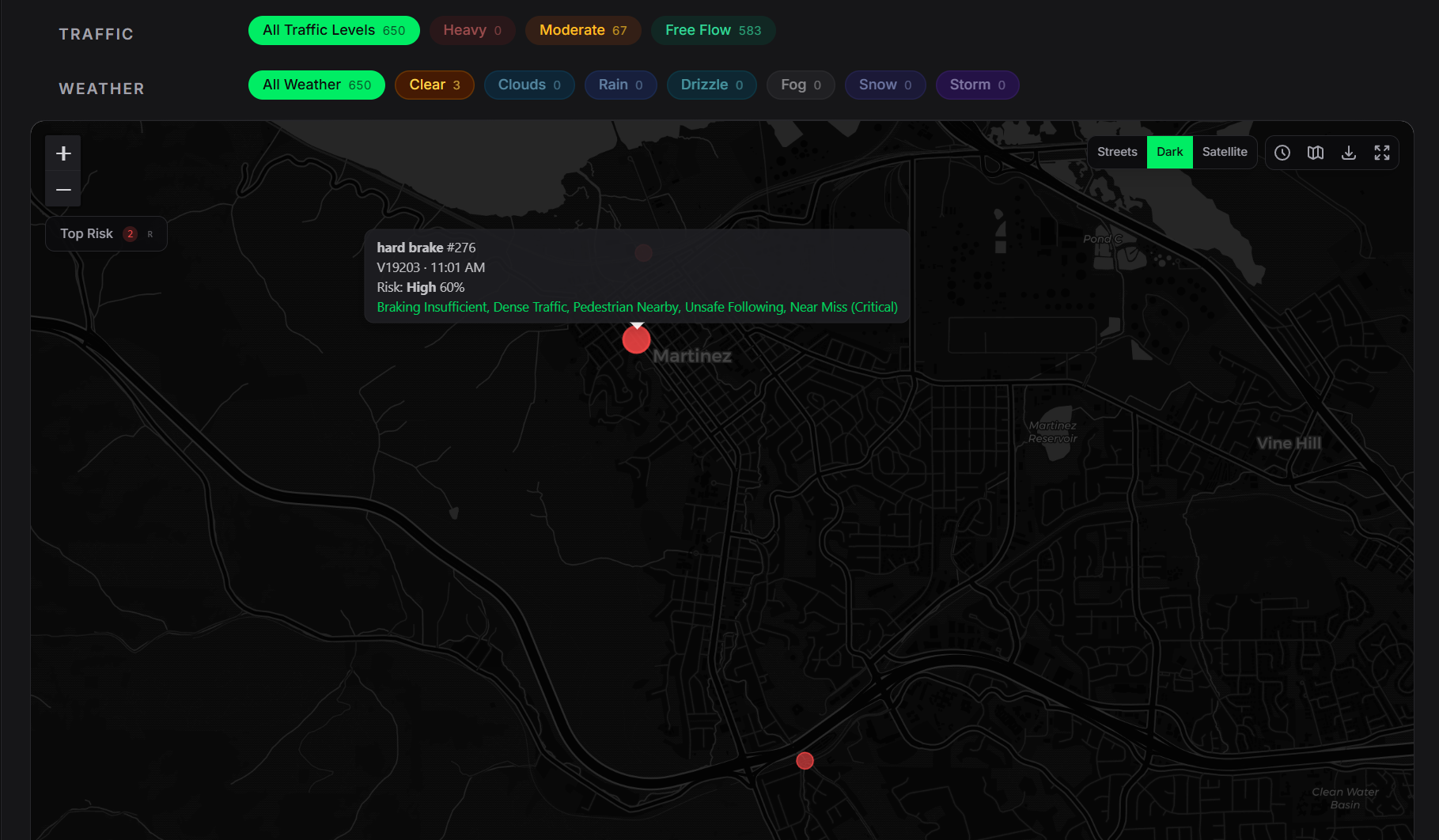The height and width of the screenshot is (840, 1439).
Task: Select the red marker near the highway
Action: click(x=805, y=760)
